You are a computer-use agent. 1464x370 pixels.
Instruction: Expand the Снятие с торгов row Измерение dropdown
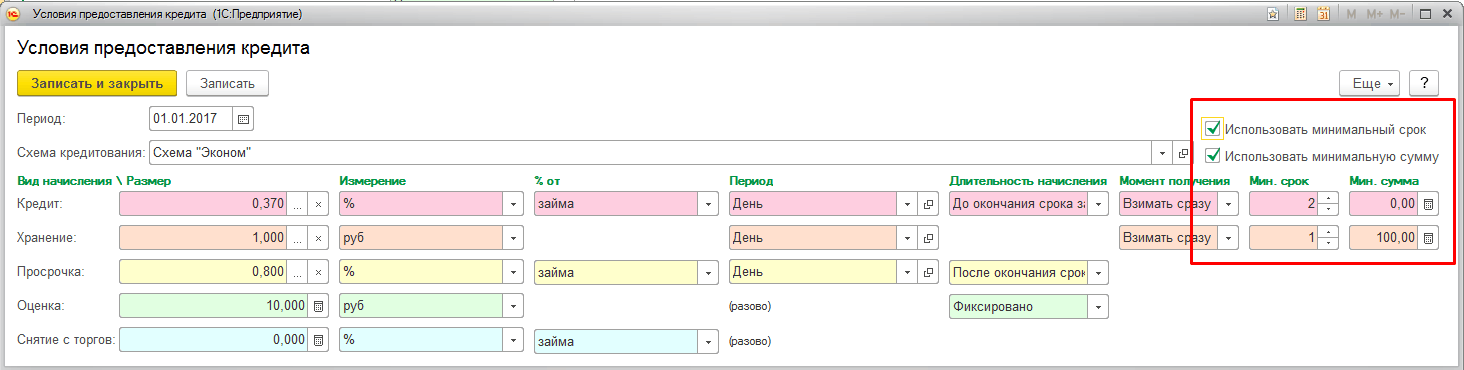pos(514,340)
